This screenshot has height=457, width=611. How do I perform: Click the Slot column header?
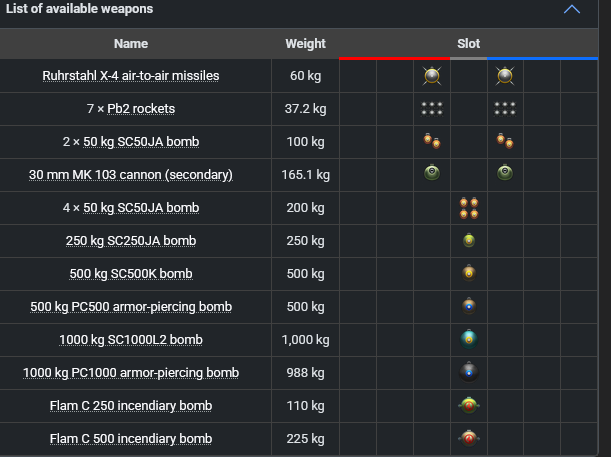point(469,44)
